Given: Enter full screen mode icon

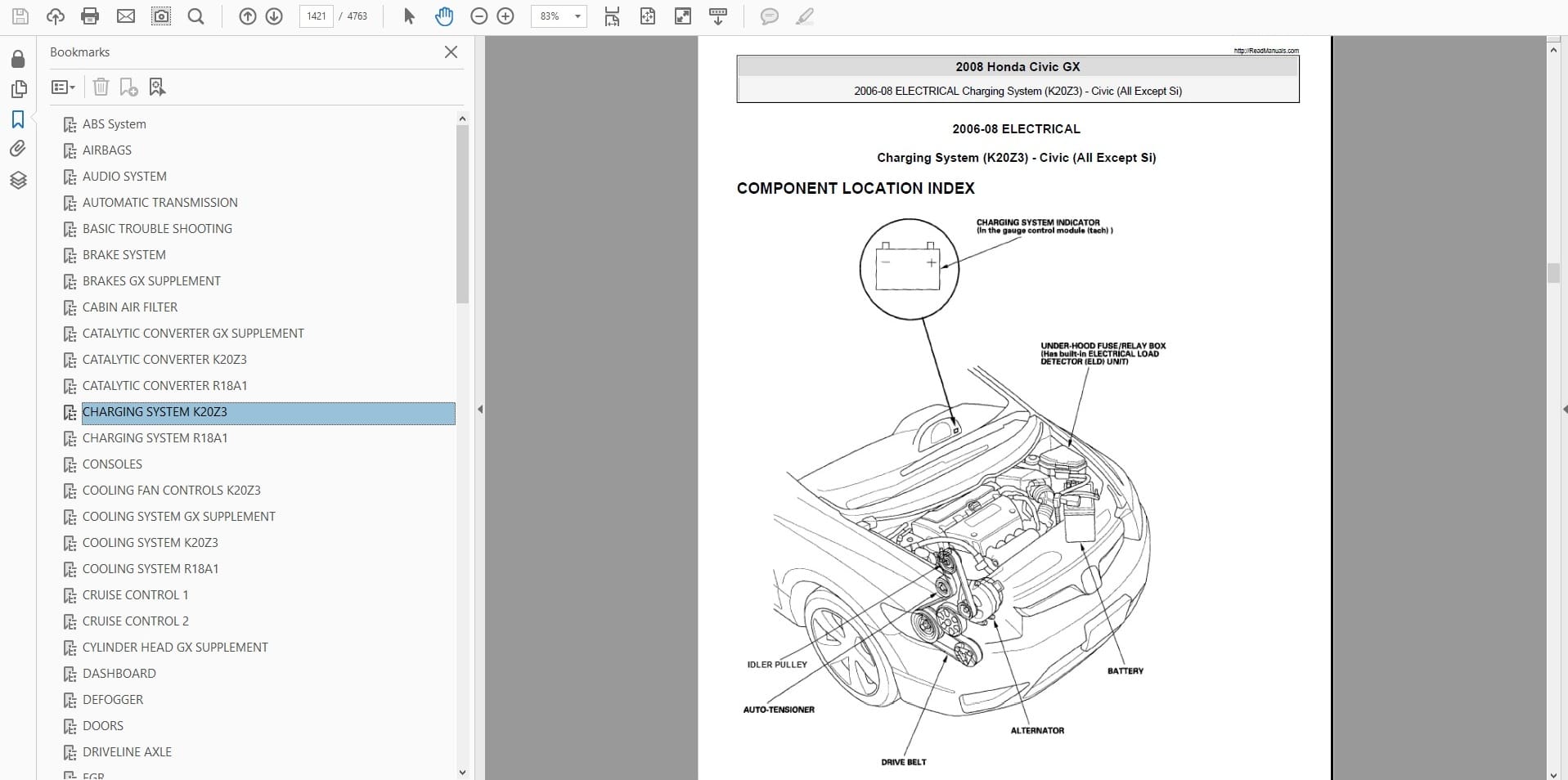Looking at the screenshot, I should pos(683,16).
